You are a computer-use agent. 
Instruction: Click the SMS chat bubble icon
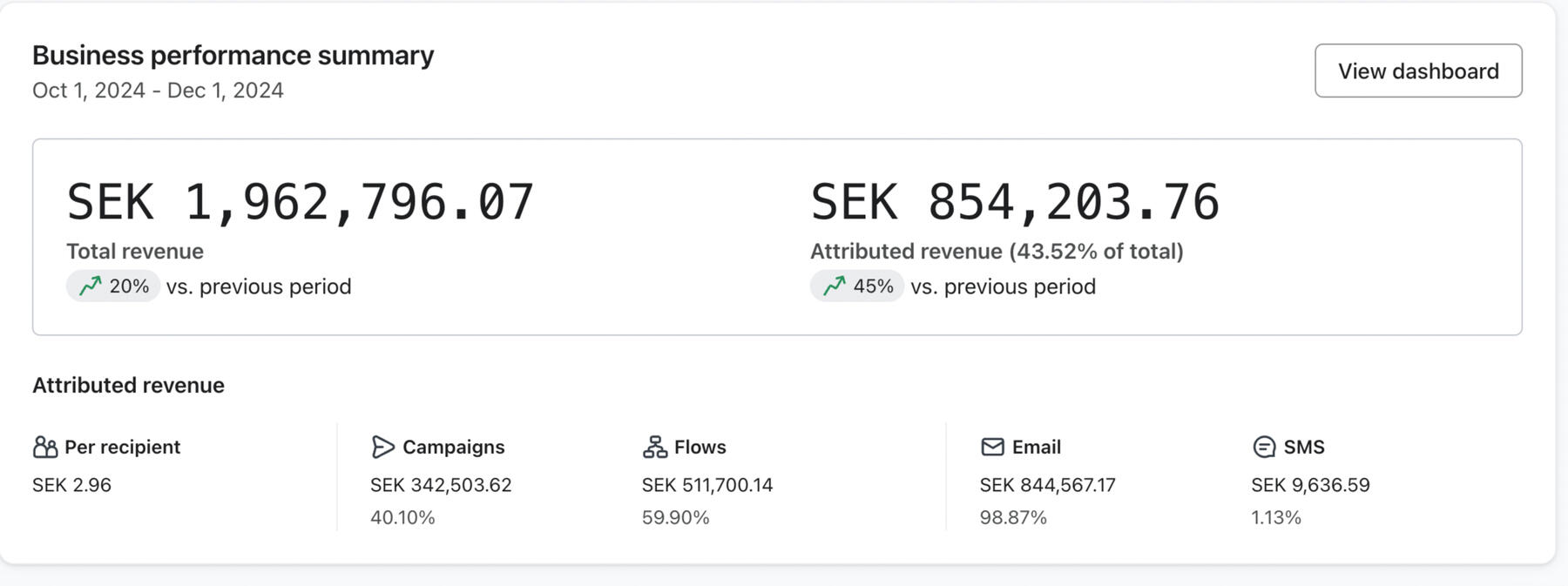coord(1264,448)
